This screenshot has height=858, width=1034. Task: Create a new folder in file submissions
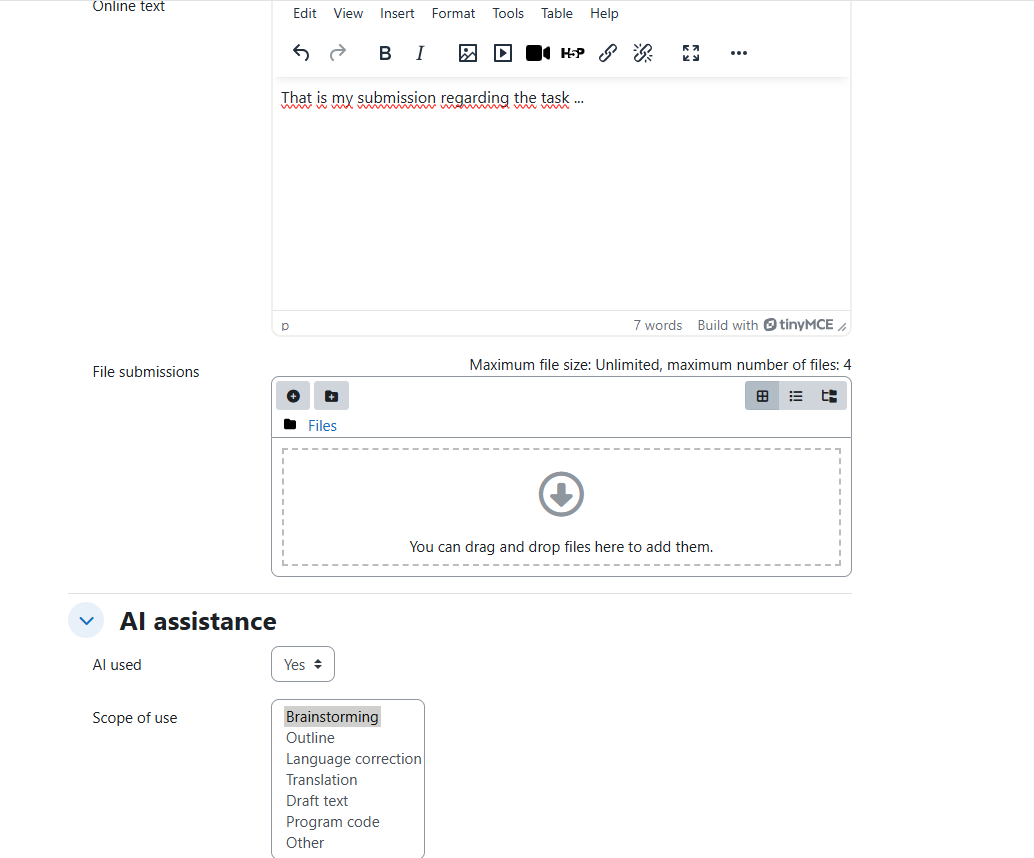(x=332, y=396)
